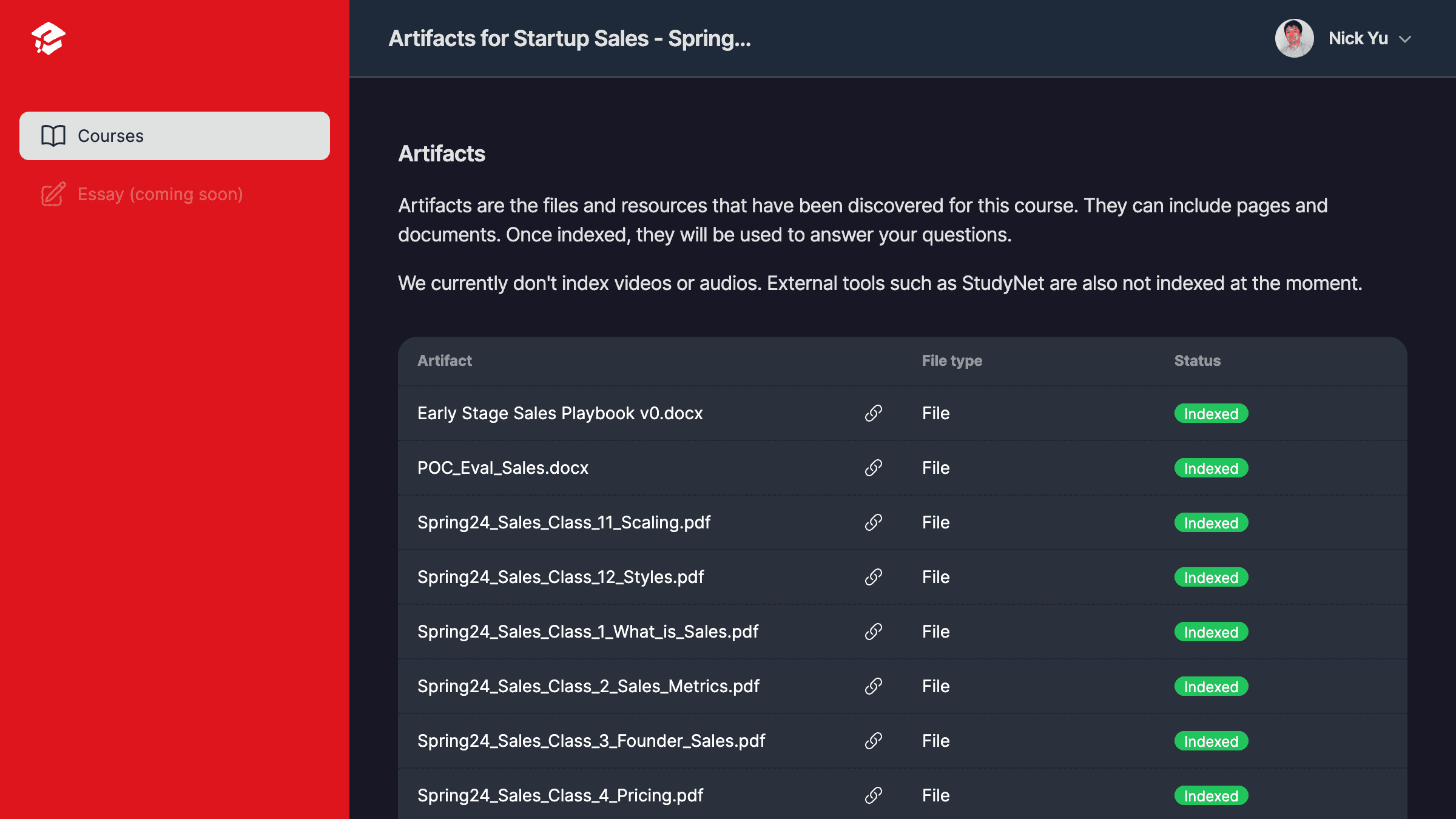1456x819 pixels.
Task: Open link for Early Stage Sales Playbook v0.docx
Action: tap(873, 413)
